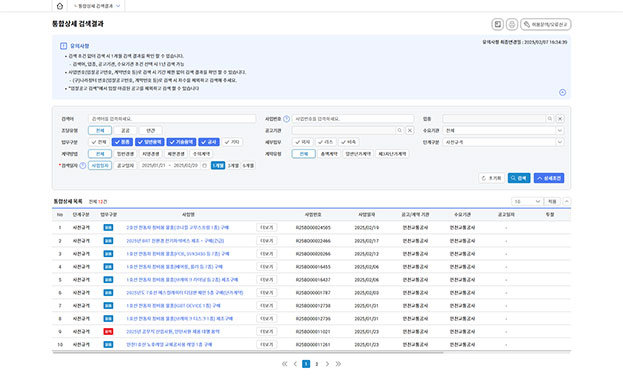Check the 비축 option in 세부업무
The width and height of the screenshot is (623, 379).
[x=349, y=142]
